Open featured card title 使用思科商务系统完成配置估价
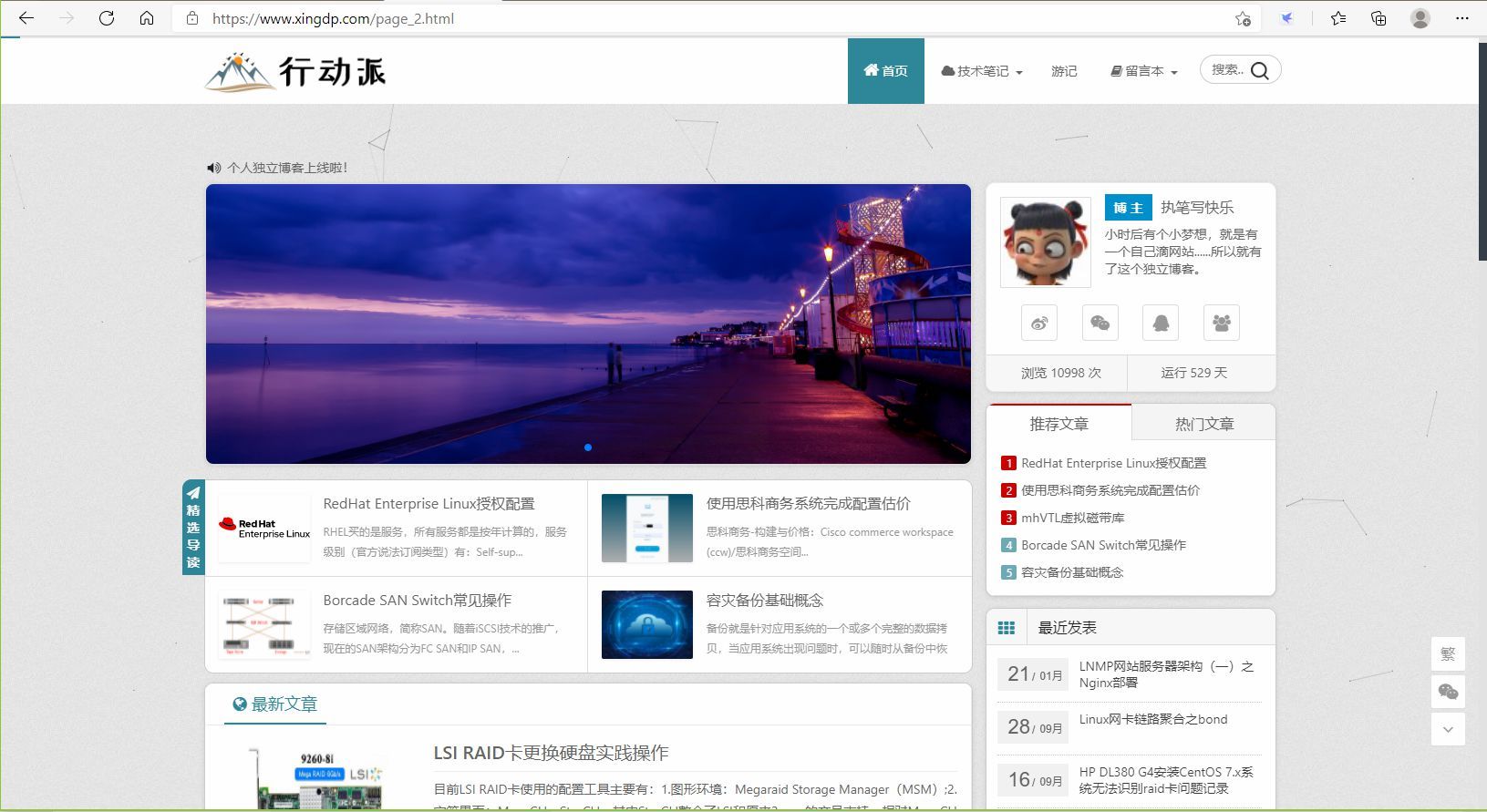1487x812 pixels. [x=808, y=503]
